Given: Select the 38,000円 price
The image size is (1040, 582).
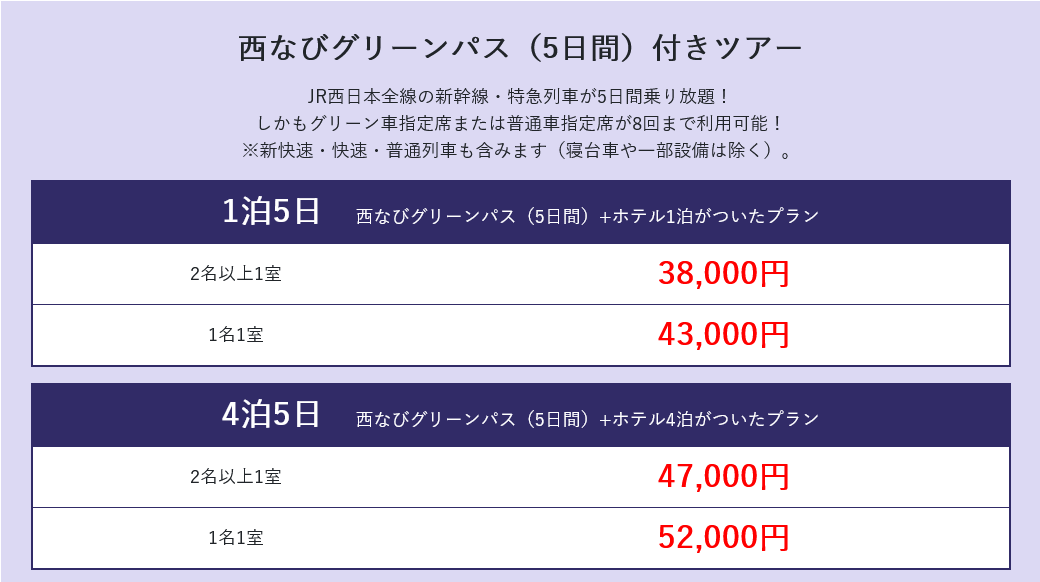Looking at the screenshot, I should click(724, 273).
